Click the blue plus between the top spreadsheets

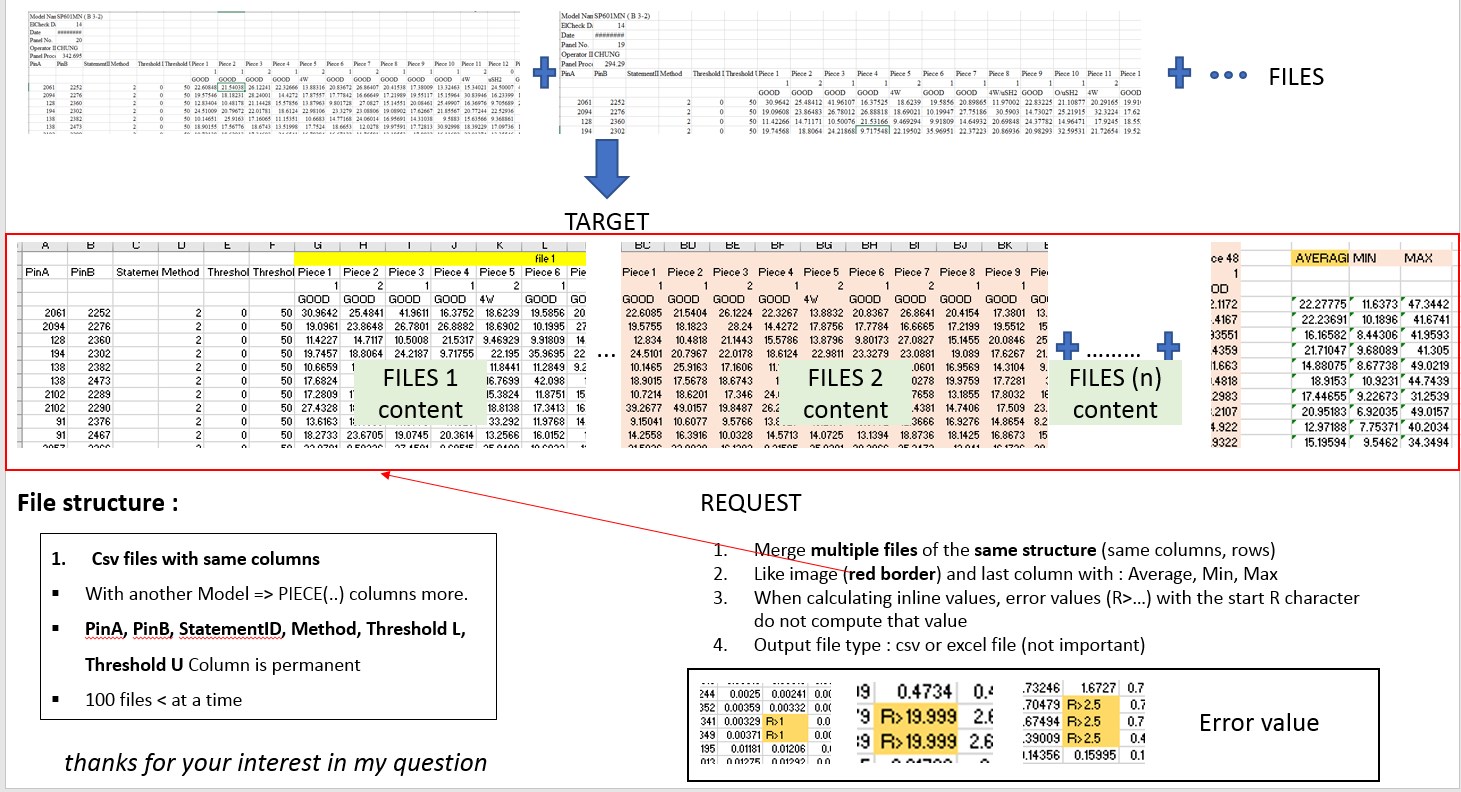click(545, 70)
